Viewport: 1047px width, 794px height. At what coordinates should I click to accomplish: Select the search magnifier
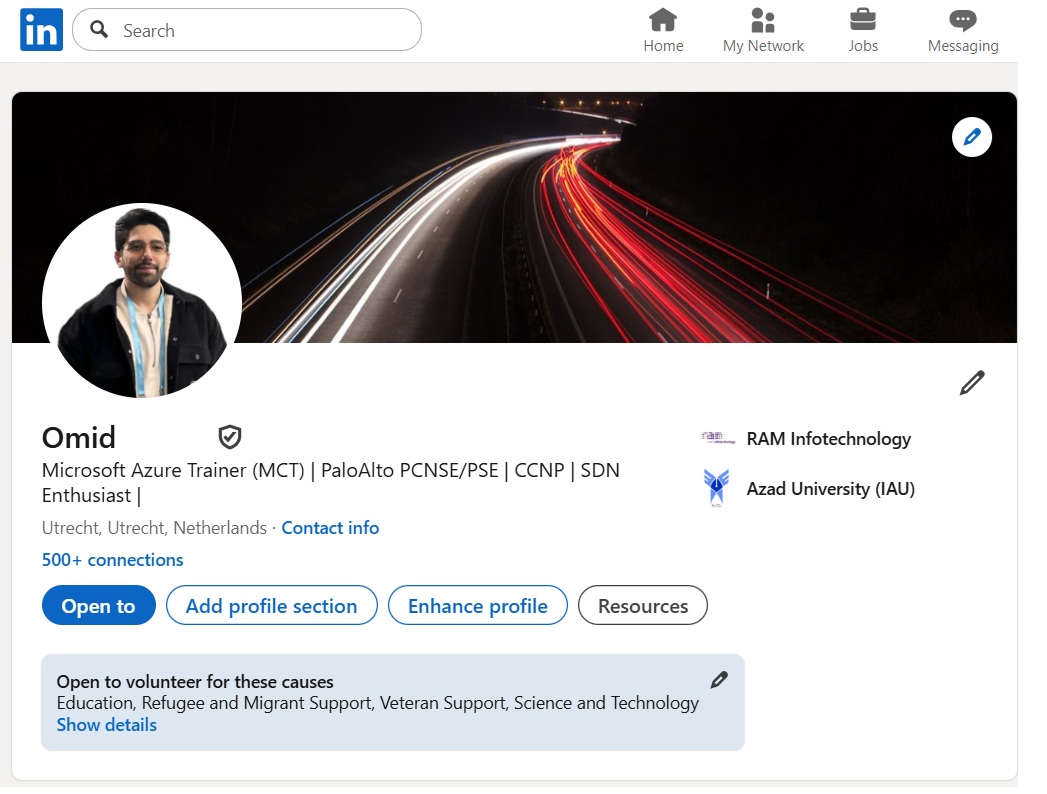[x=98, y=30]
